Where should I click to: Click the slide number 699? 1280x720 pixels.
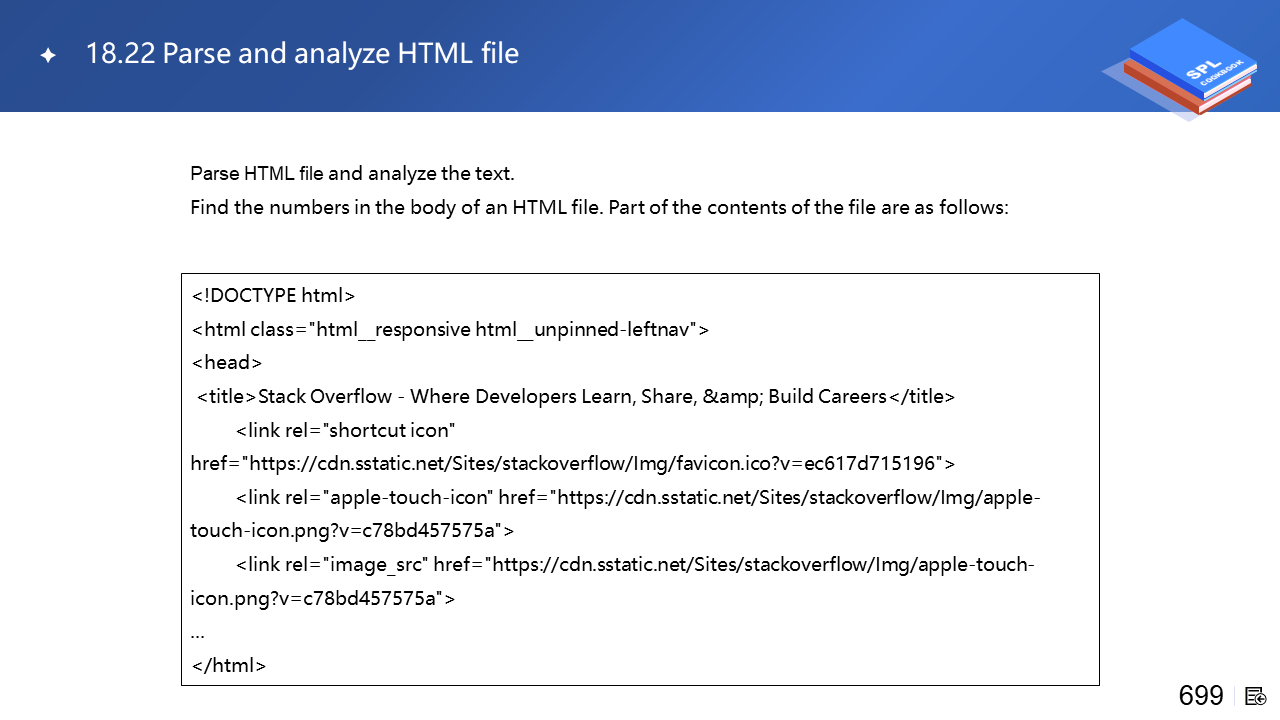(1201, 696)
